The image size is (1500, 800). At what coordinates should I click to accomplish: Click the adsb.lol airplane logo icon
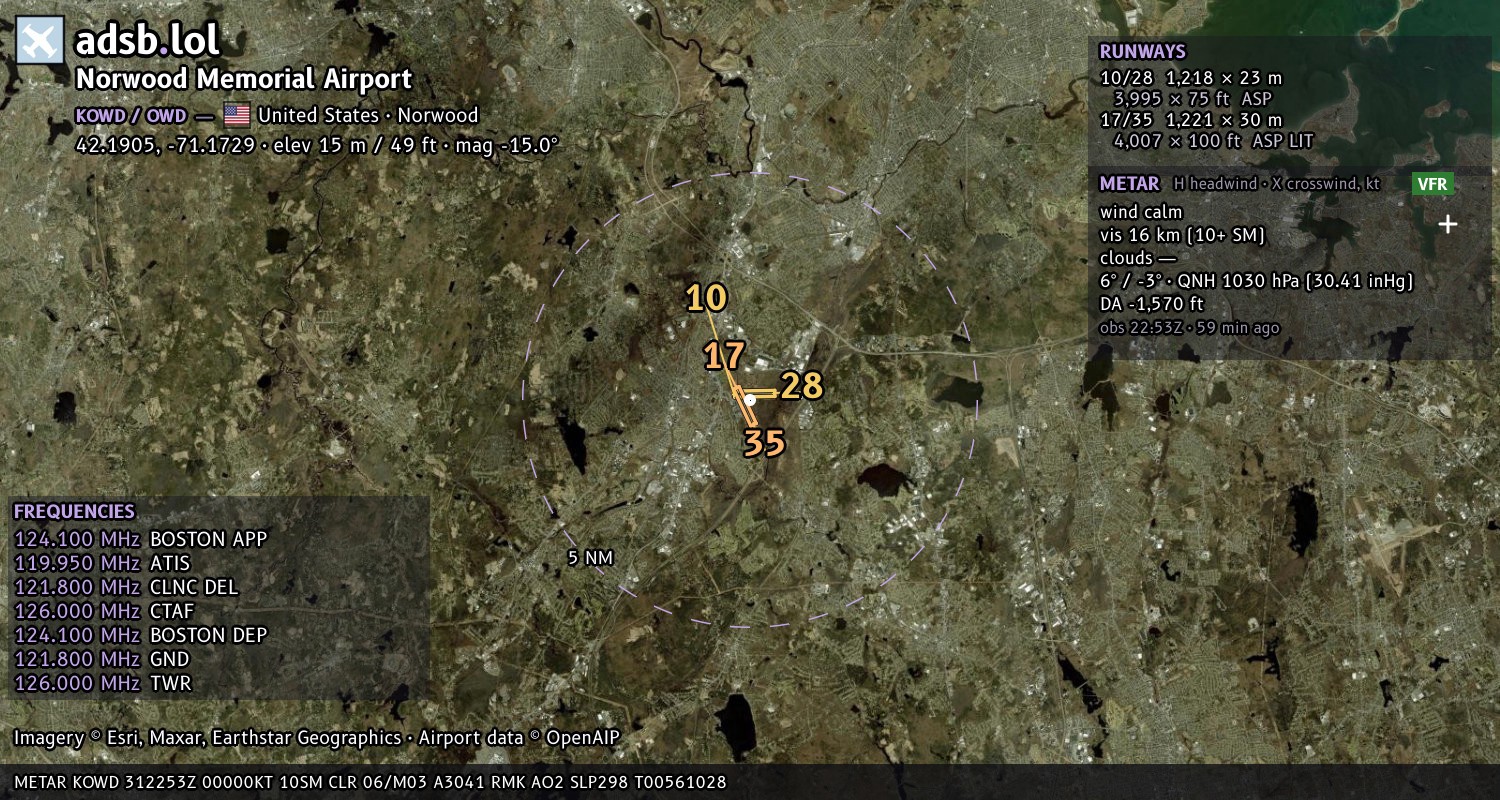pyautogui.click(x=40, y=40)
